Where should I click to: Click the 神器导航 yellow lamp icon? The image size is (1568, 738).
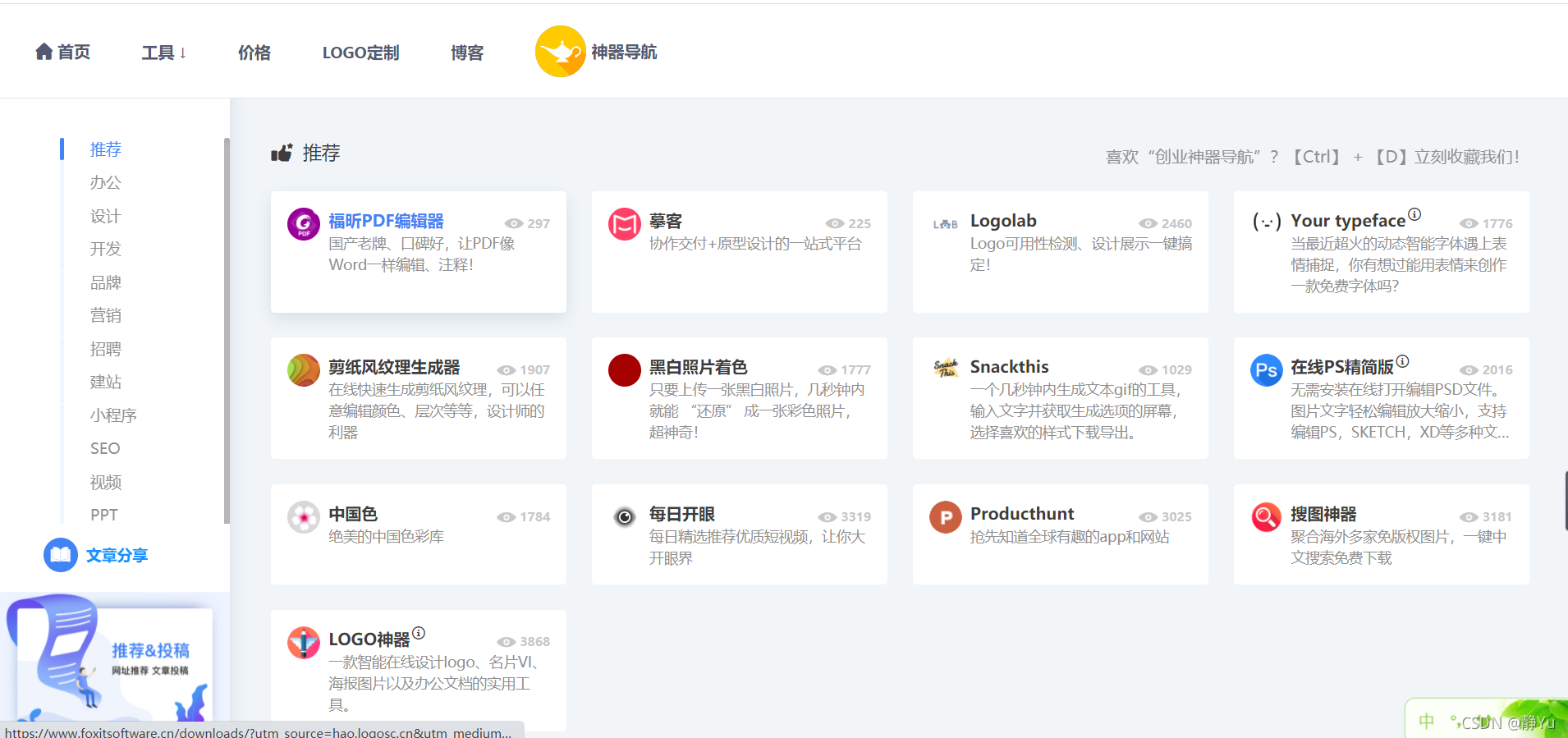(560, 52)
